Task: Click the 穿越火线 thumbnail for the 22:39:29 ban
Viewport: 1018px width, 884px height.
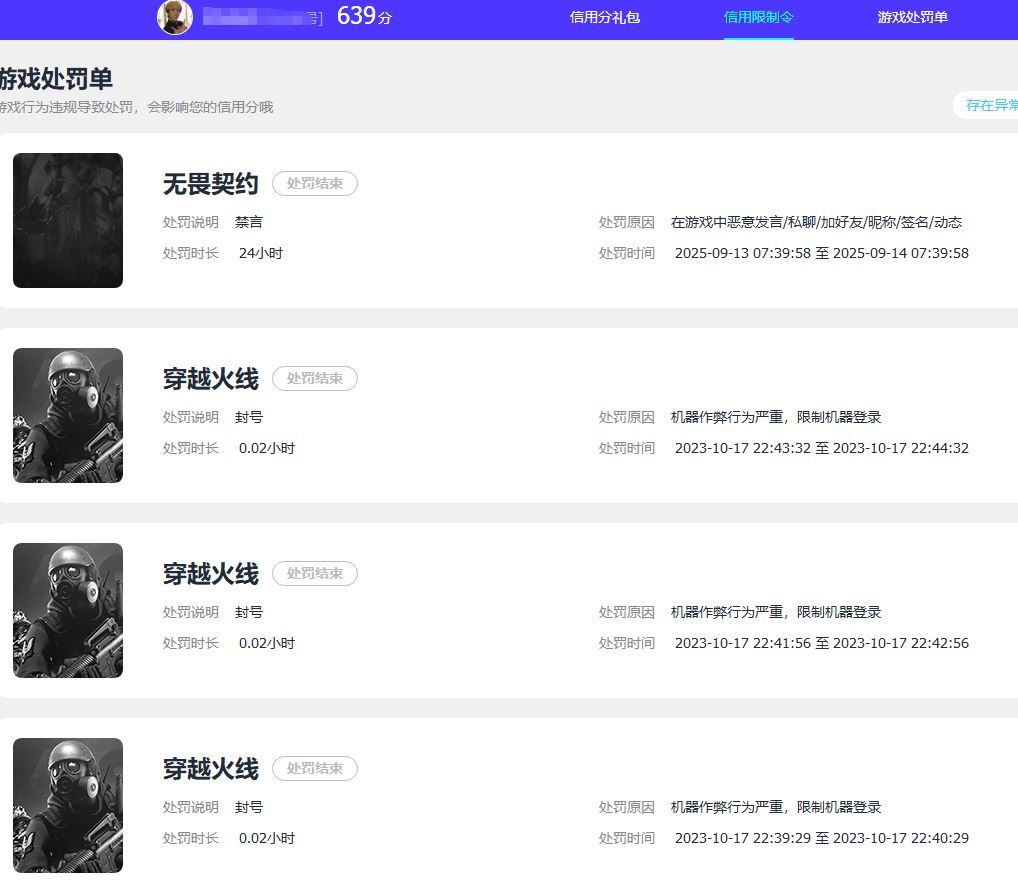Action: [x=68, y=805]
